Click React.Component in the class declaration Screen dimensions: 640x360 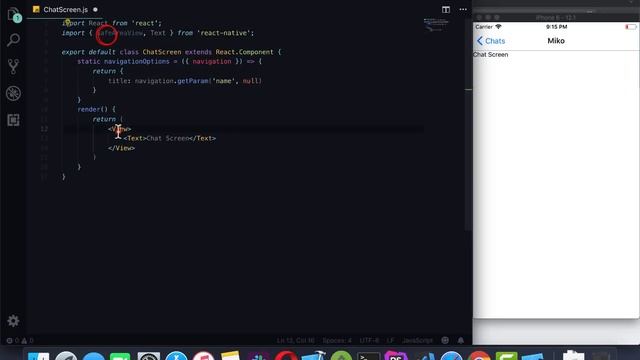(x=244, y=52)
